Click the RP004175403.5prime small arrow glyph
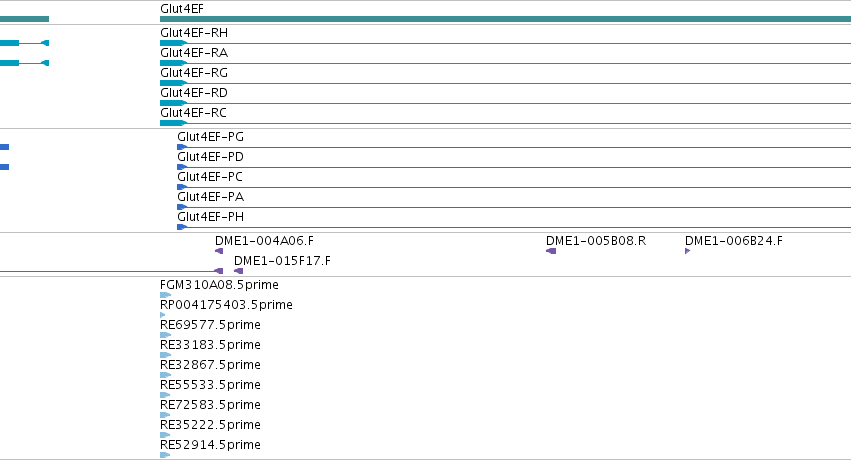Image resolution: width=851 pixels, height=460 pixels. (163, 315)
